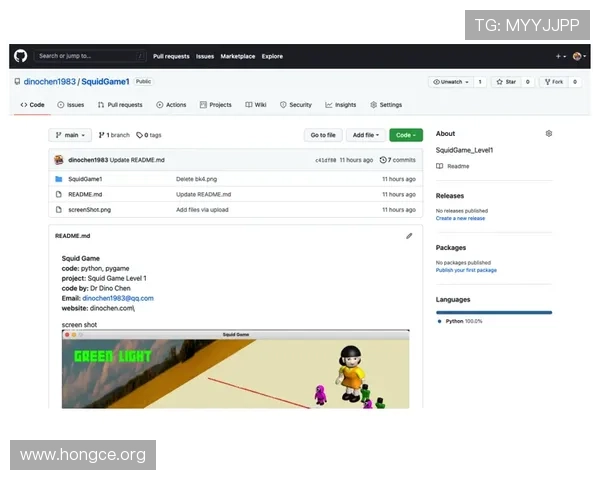Screen dimensions: 600x480
Task: Click the commit author avatar dinochen1983
Action: [59, 160]
